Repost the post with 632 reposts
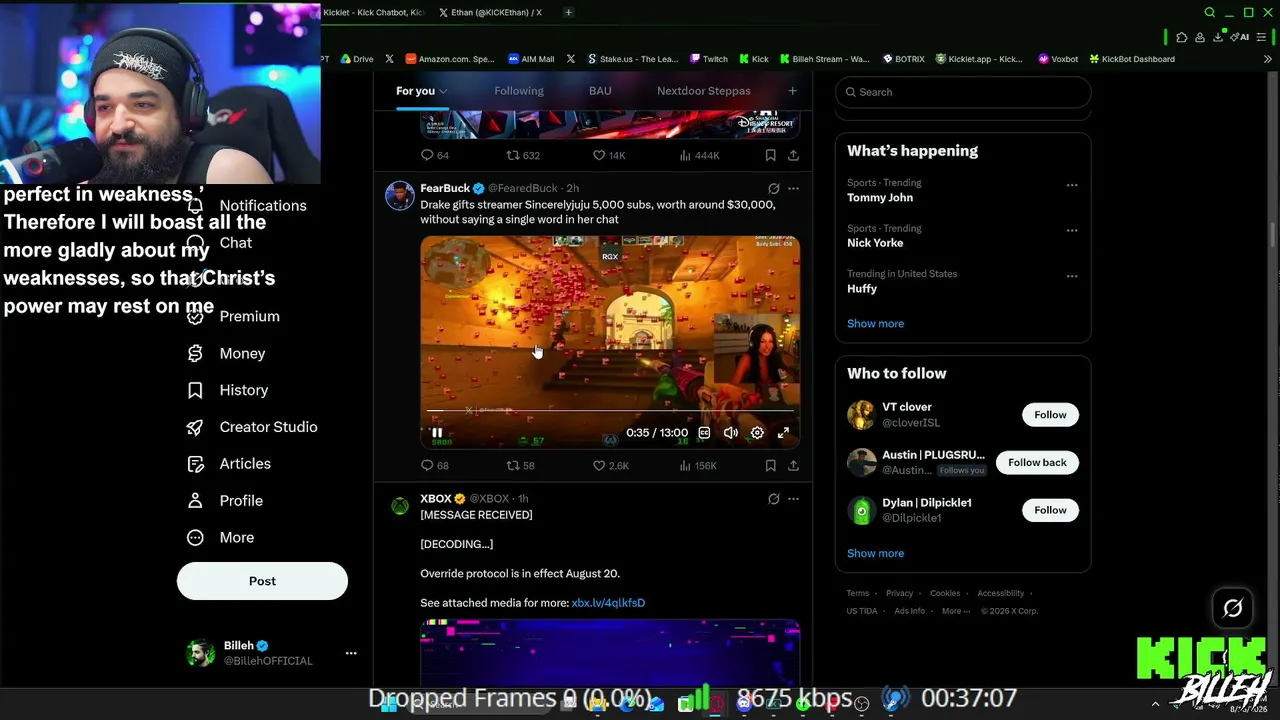 tap(523, 156)
